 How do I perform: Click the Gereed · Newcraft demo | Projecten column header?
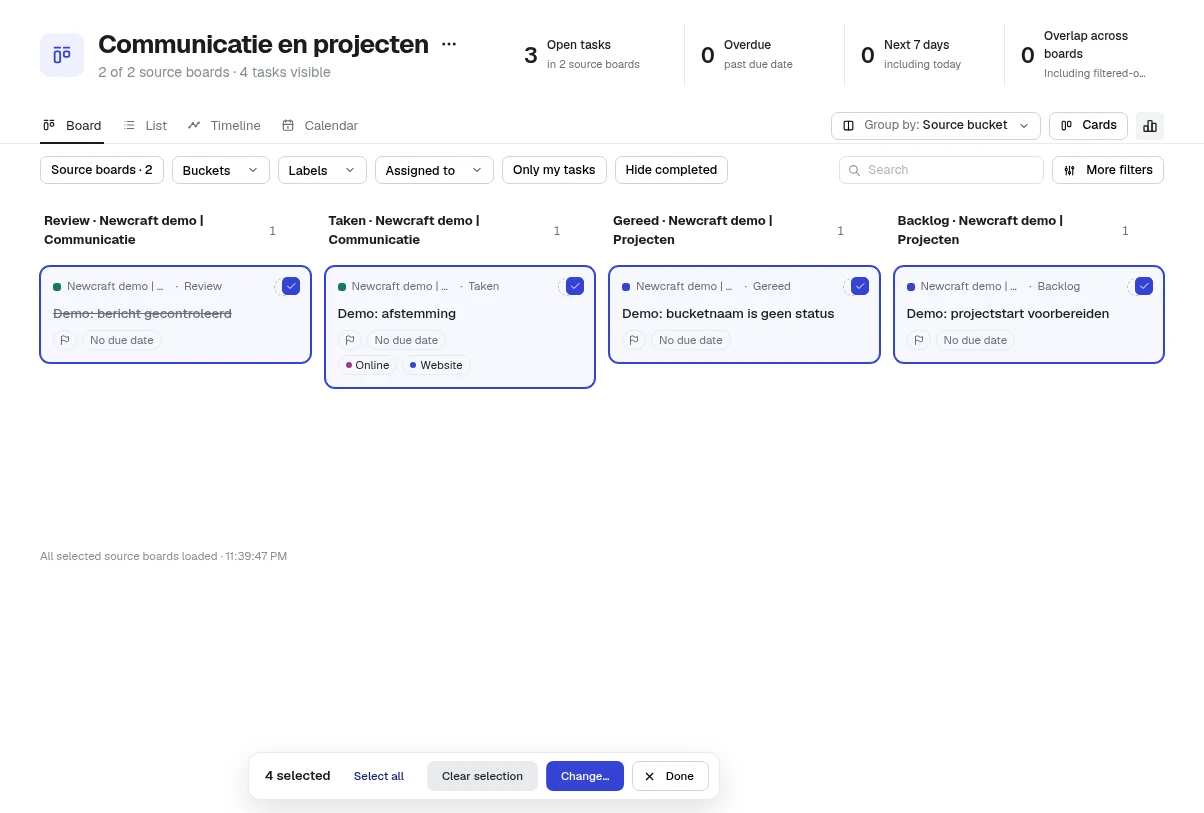(x=693, y=230)
